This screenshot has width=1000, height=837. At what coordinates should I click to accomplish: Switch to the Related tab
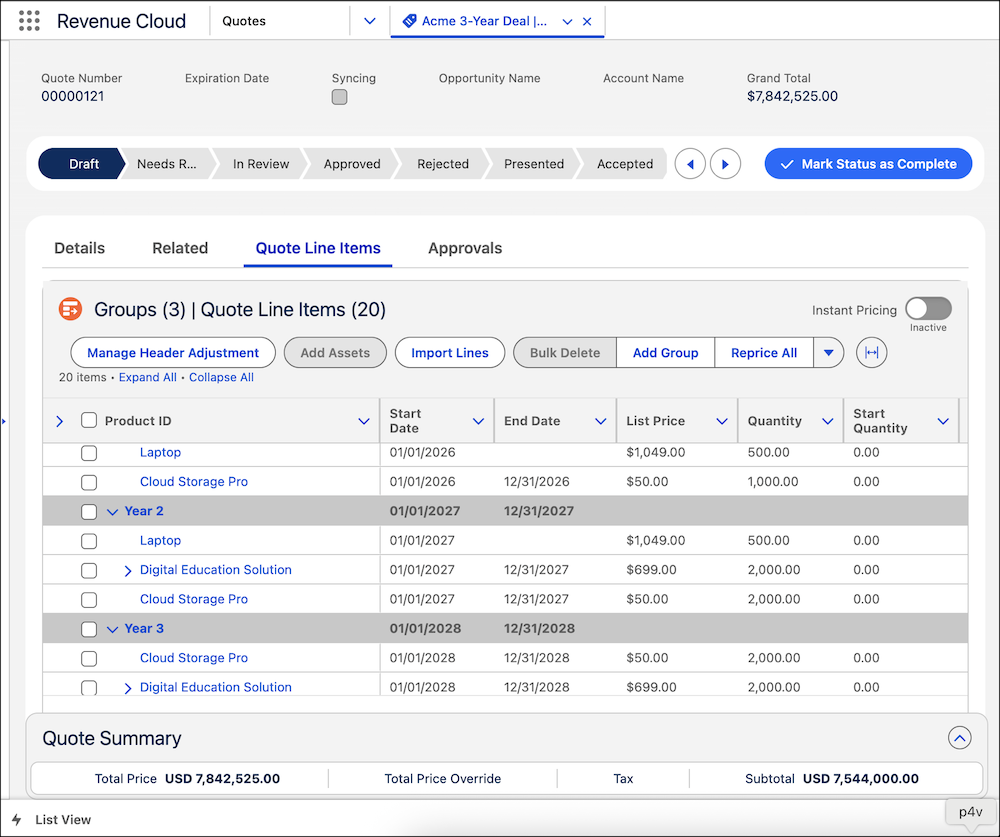pos(180,248)
